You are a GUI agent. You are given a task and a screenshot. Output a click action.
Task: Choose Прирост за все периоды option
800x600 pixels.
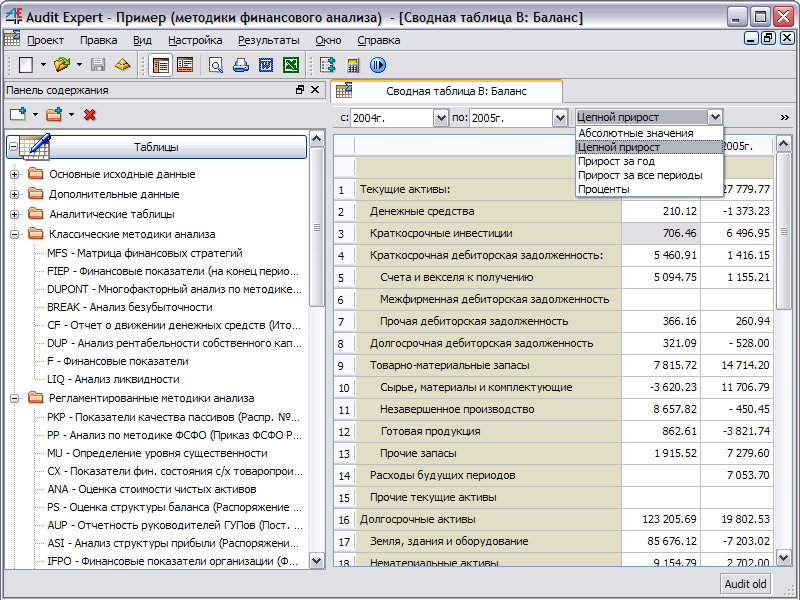pyautogui.click(x=649, y=175)
